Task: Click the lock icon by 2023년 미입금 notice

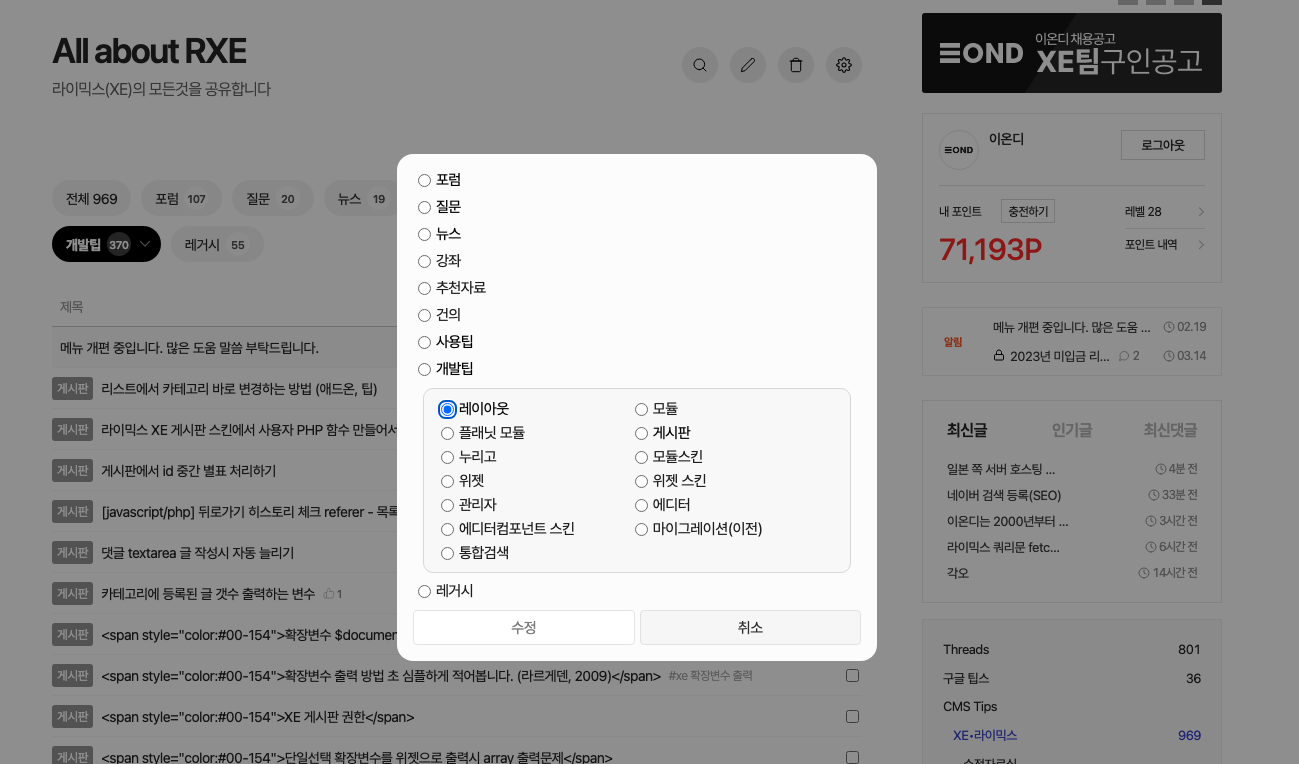Action: coord(999,355)
